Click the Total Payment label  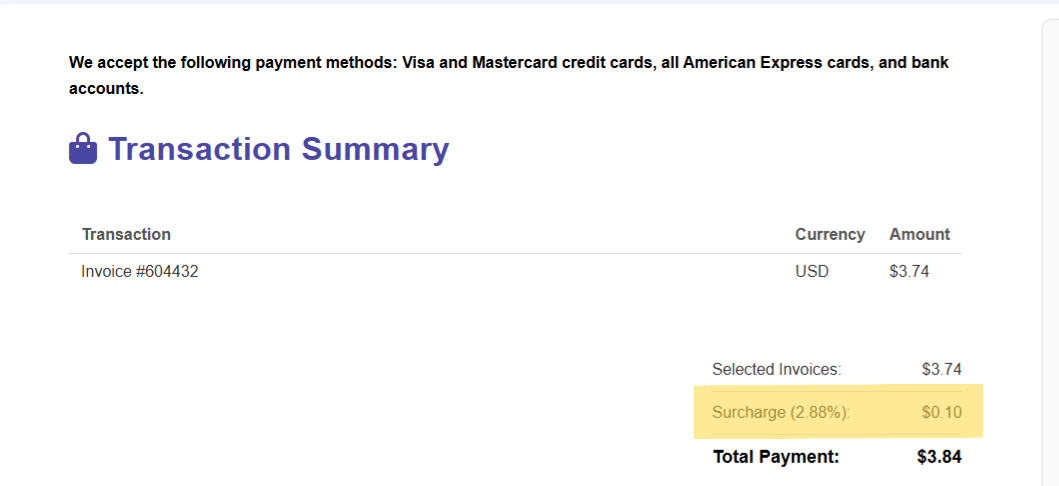click(x=776, y=457)
